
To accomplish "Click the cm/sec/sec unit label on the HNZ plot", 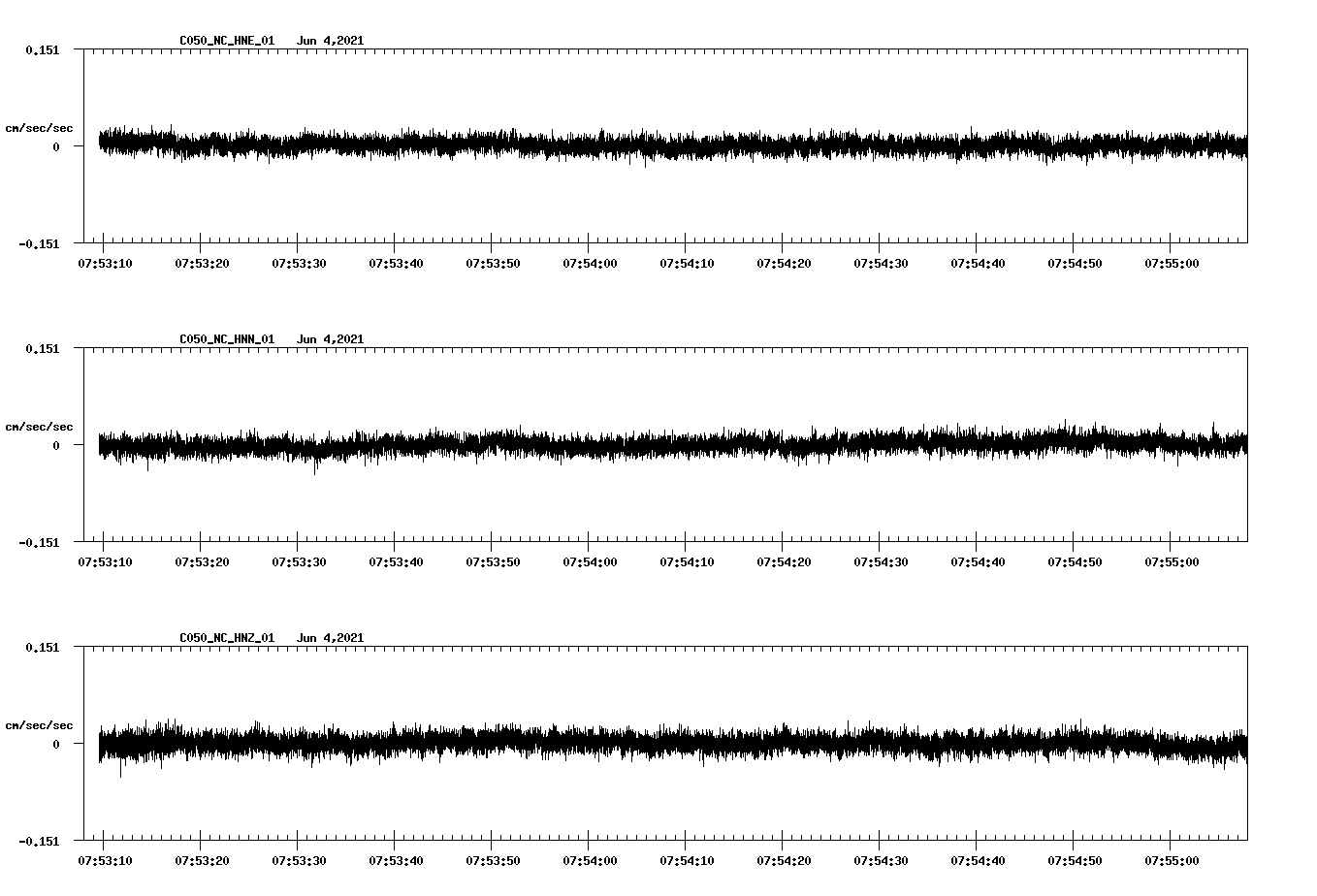I will tap(39, 725).
